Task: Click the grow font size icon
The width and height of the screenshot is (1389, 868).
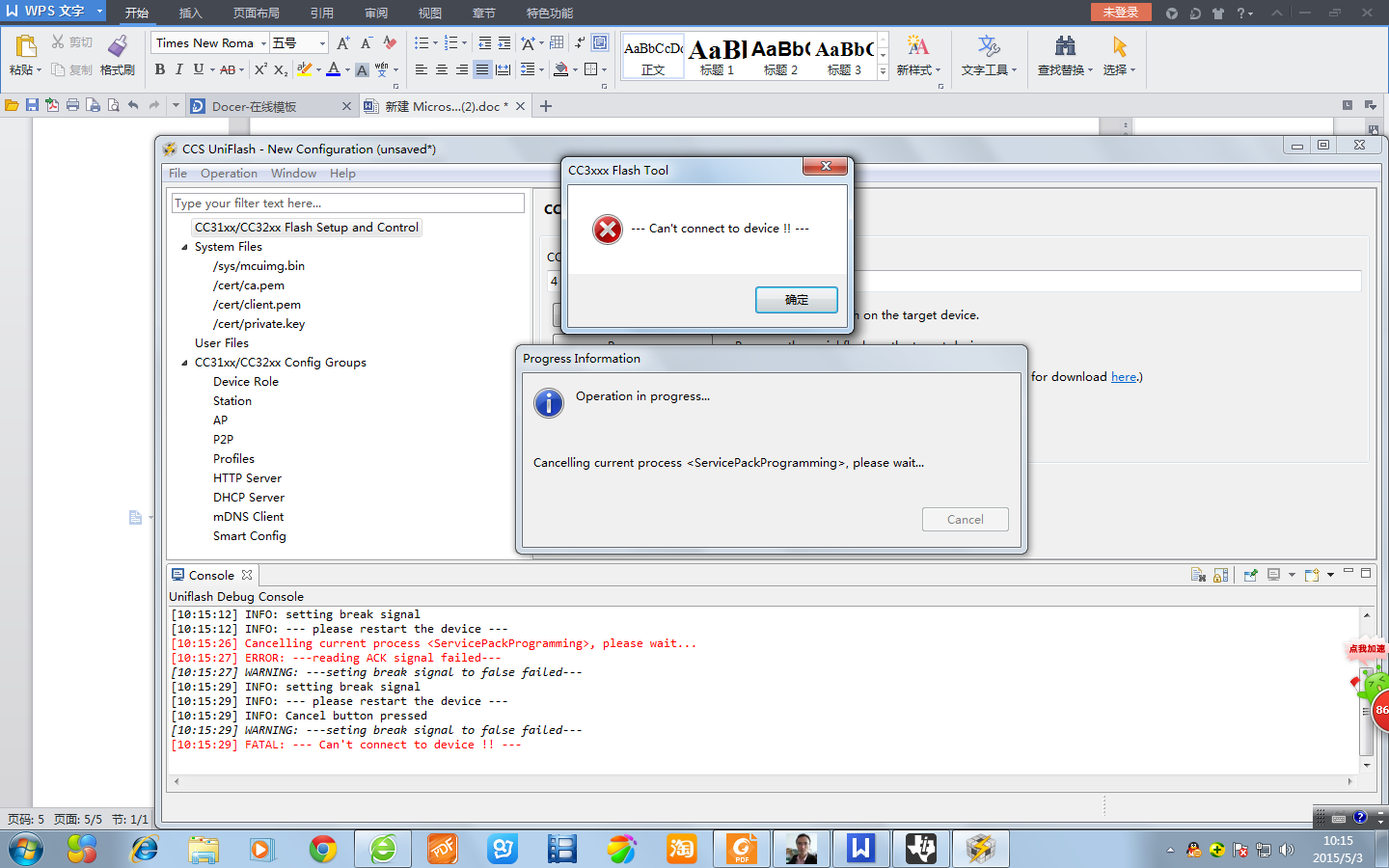Action: pos(342,43)
